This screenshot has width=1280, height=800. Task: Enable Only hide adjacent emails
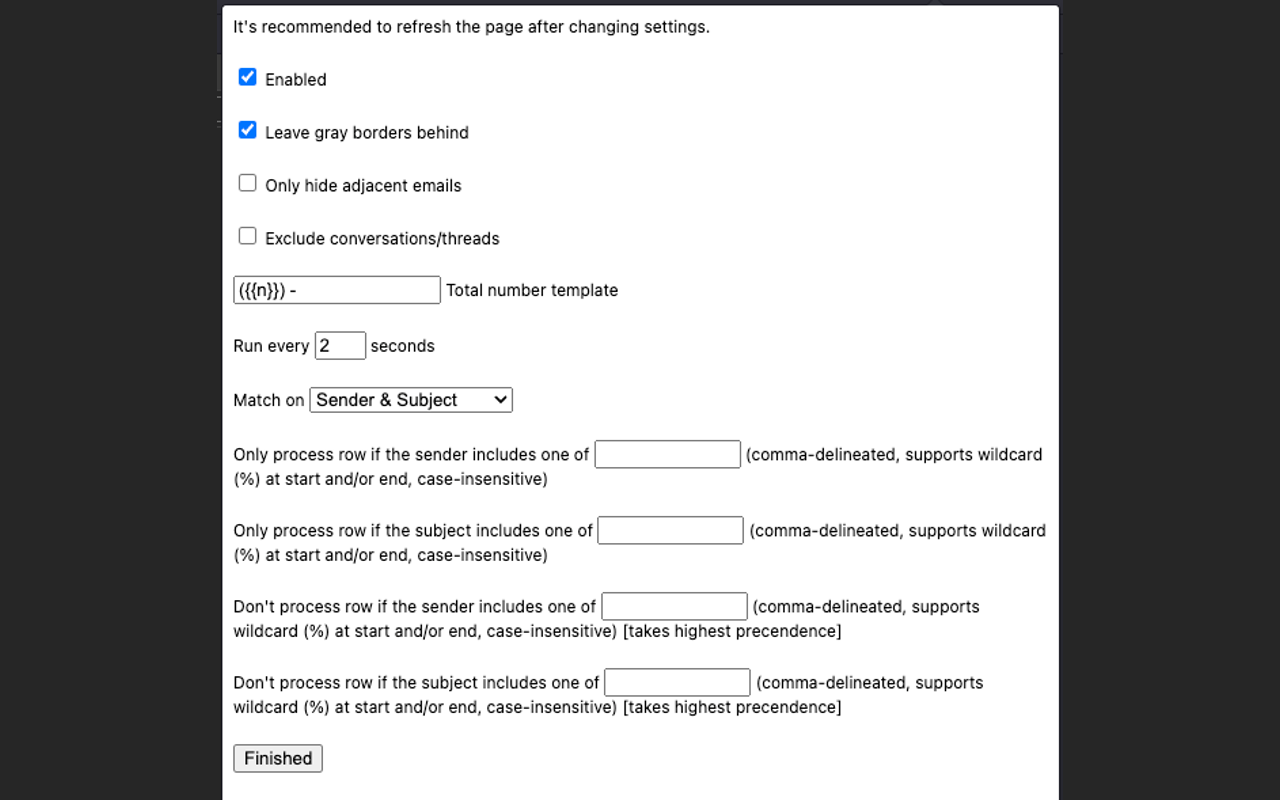point(247,182)
